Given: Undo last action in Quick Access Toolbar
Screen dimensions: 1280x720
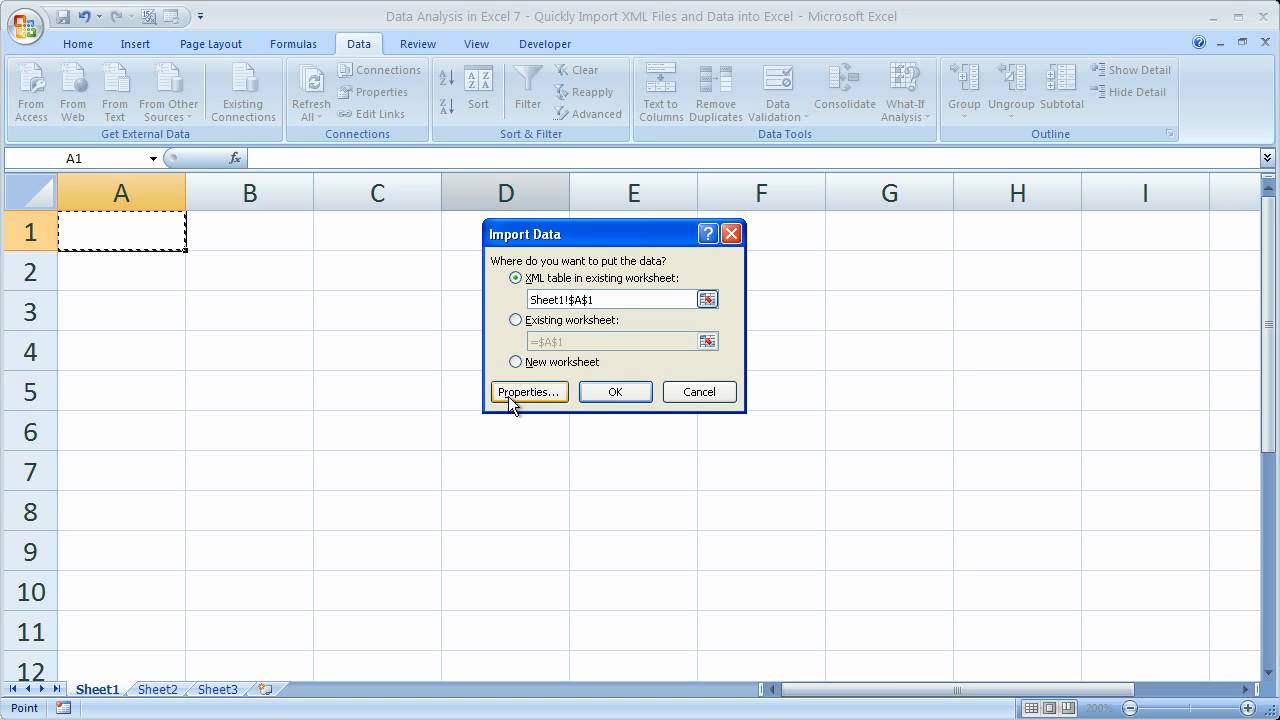Looking at the screenshot, I should coord(85,16).
